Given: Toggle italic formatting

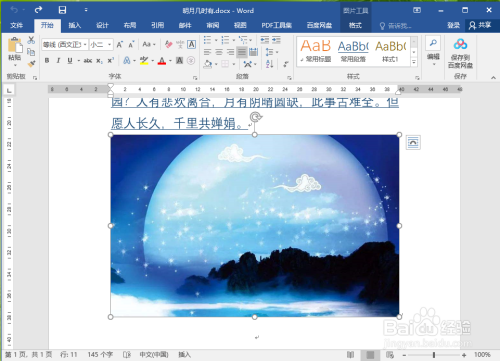Looking at the screenshot, I should 58,61.
